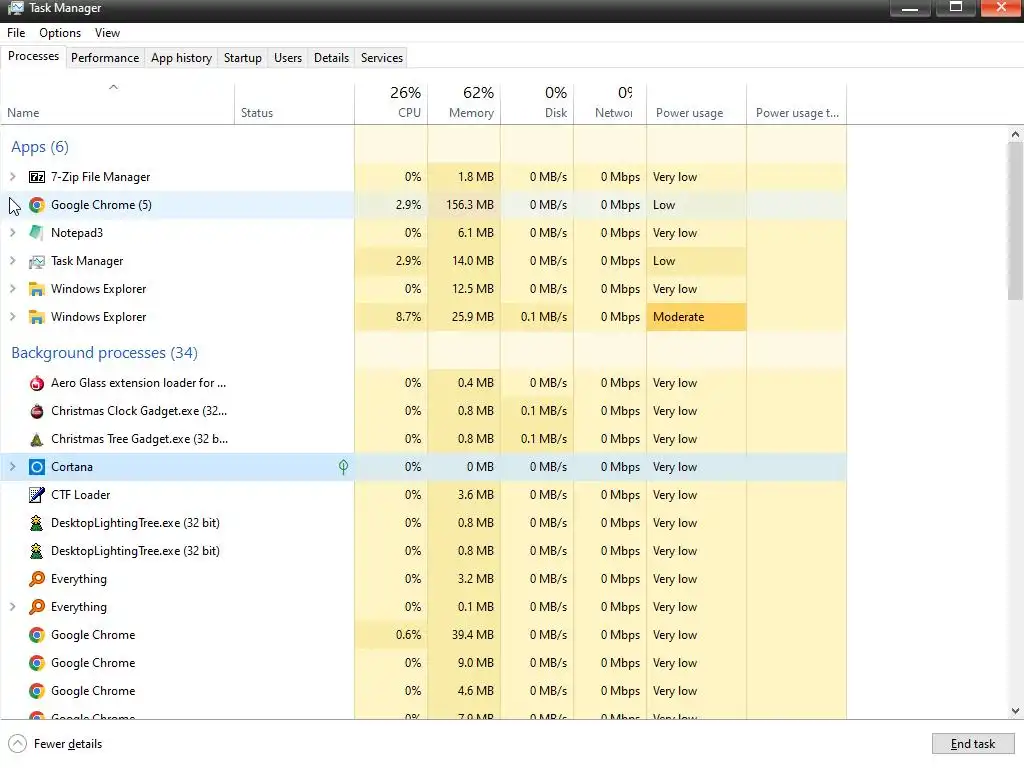Click the Low power usage cell for Task Manager
The width and height of the screenshot is (1024, 768).
click(x=696, y=261)
